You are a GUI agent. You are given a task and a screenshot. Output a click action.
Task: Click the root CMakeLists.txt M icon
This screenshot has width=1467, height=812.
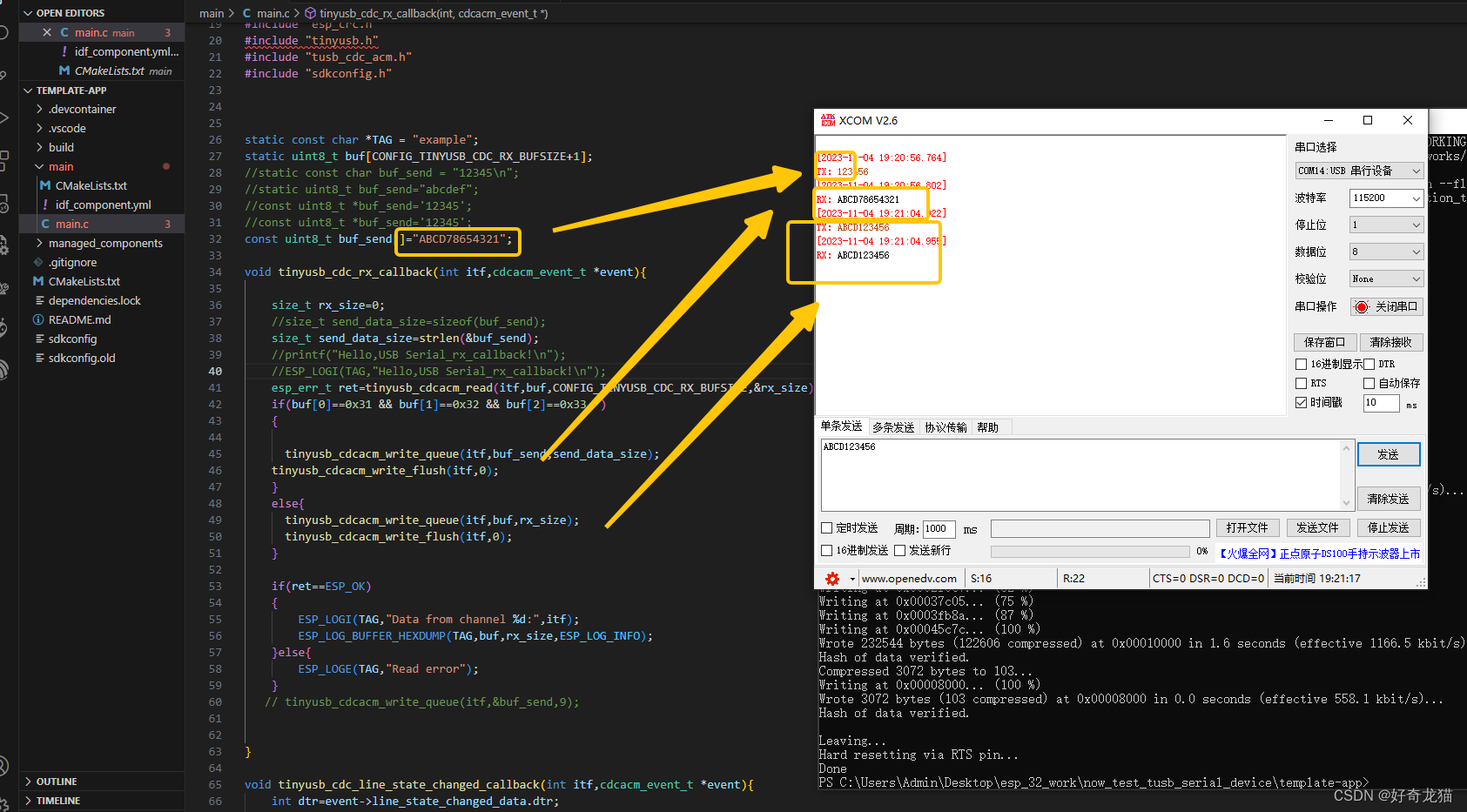pos(38,281)
